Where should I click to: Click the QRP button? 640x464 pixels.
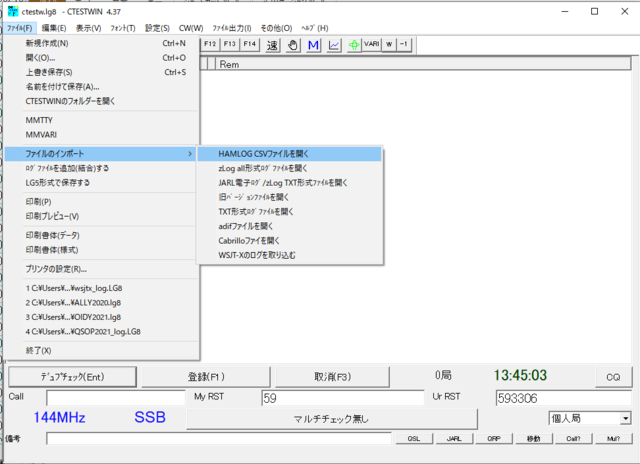[494, 439]
